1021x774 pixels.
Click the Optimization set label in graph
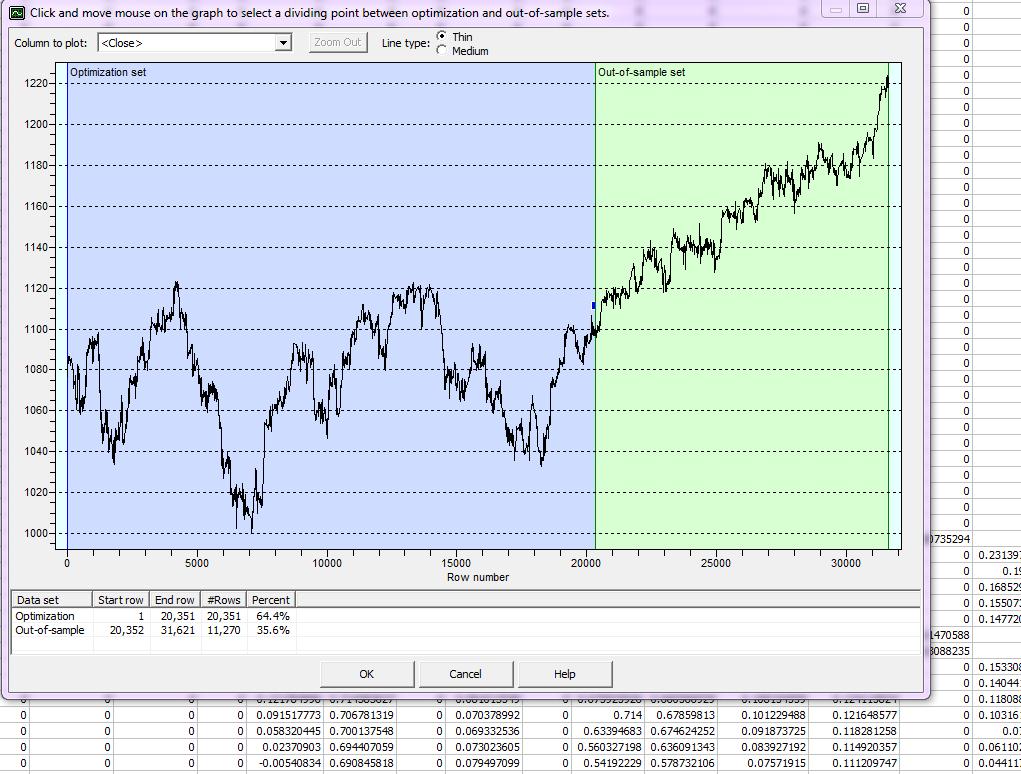[x=108, y=72]
